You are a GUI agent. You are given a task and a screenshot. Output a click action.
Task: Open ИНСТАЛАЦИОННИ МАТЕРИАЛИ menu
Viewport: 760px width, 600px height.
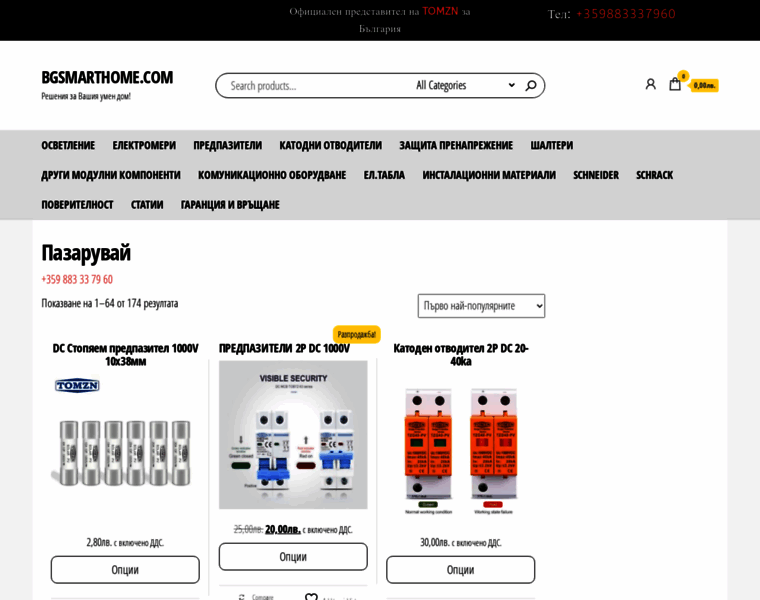(x=489, y=175)
